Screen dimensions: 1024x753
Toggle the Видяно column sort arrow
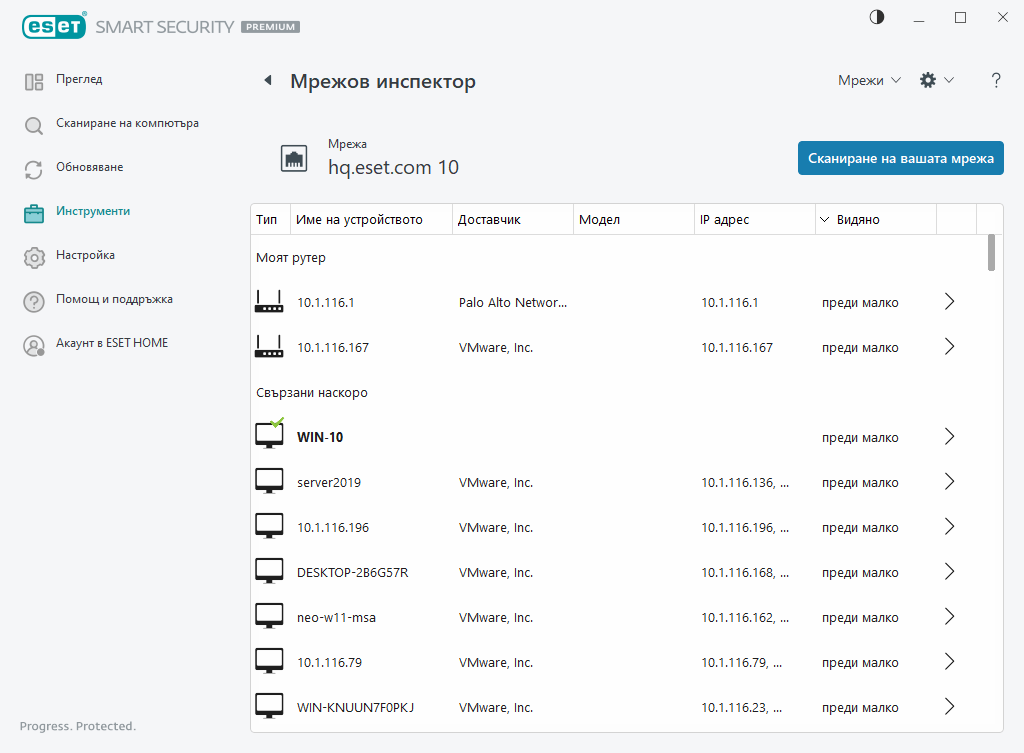pyautogui.click(x=824, y=219)
